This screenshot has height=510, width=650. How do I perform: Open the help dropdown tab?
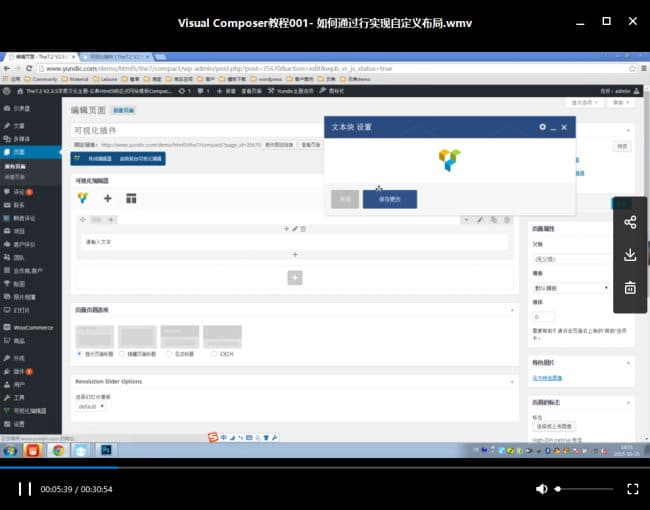621,102
